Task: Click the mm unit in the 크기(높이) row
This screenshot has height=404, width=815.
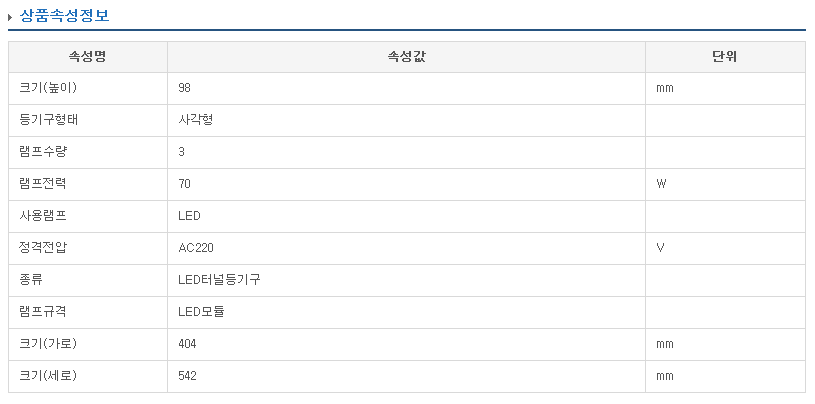Action: point(664,88)
